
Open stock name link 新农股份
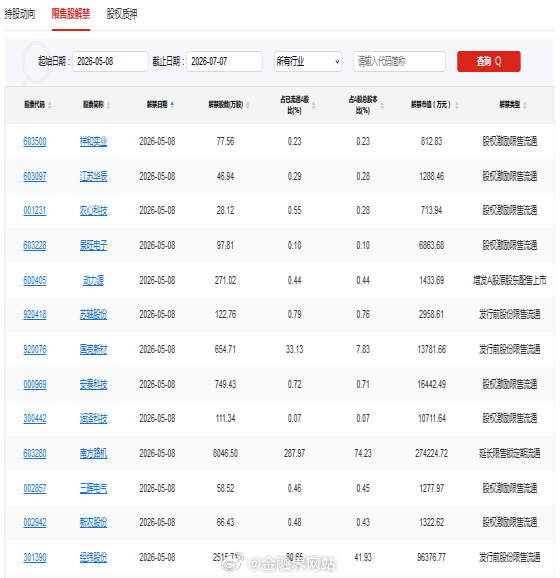[x=94, y=522]
